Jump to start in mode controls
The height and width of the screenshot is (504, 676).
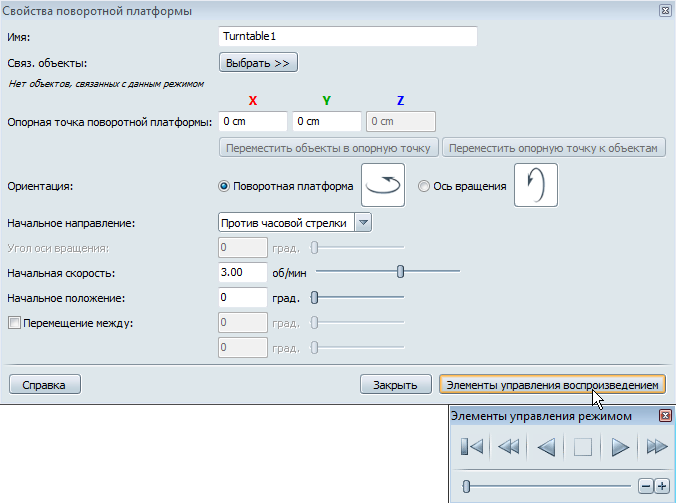472,447
